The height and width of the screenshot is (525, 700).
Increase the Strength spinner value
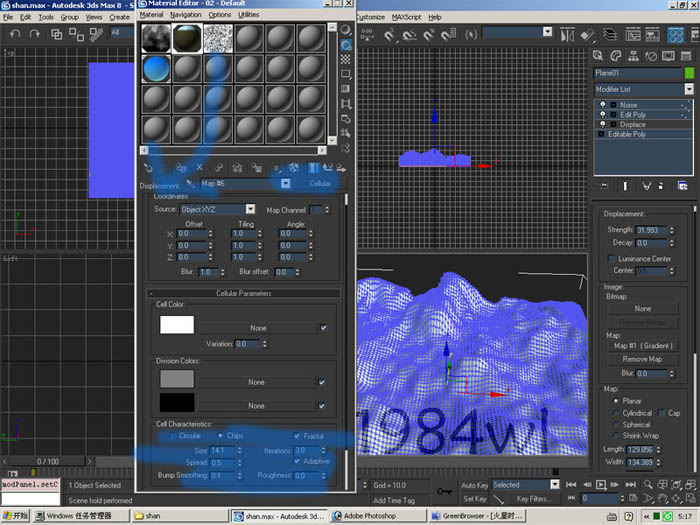[x=672, y=228]
